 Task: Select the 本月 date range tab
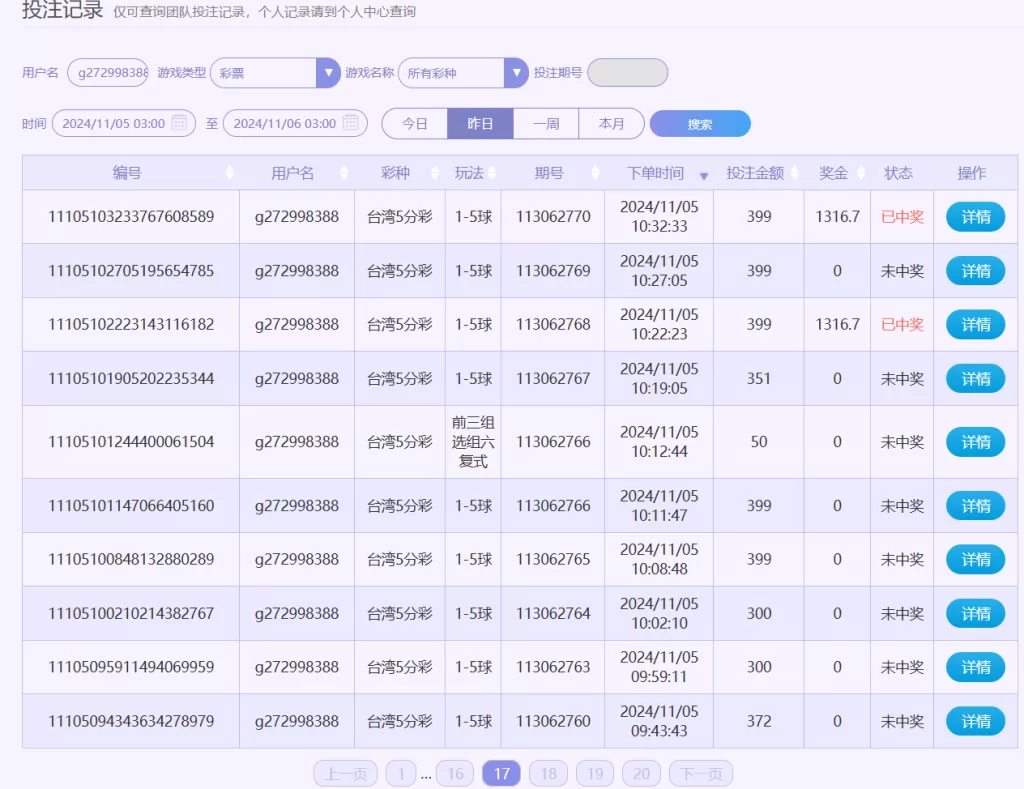[x=611, y=123]
